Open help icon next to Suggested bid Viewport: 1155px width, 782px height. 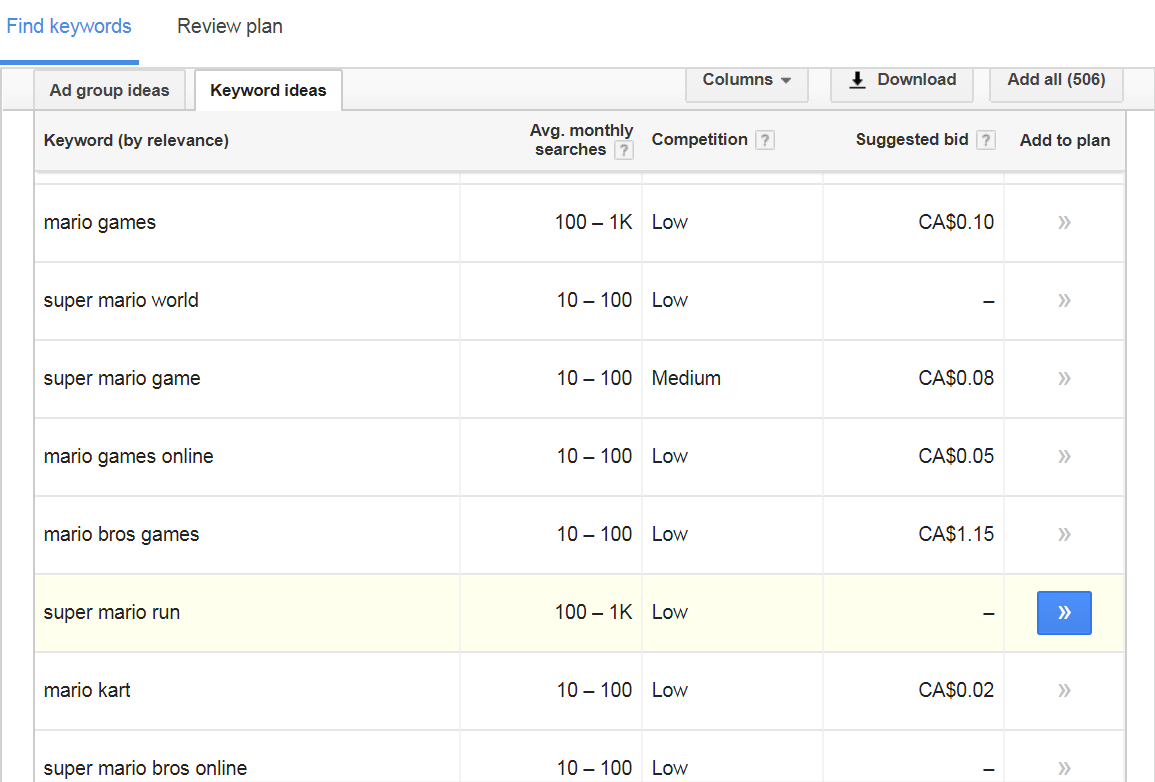pyautogui.click(x=986, y=140)
